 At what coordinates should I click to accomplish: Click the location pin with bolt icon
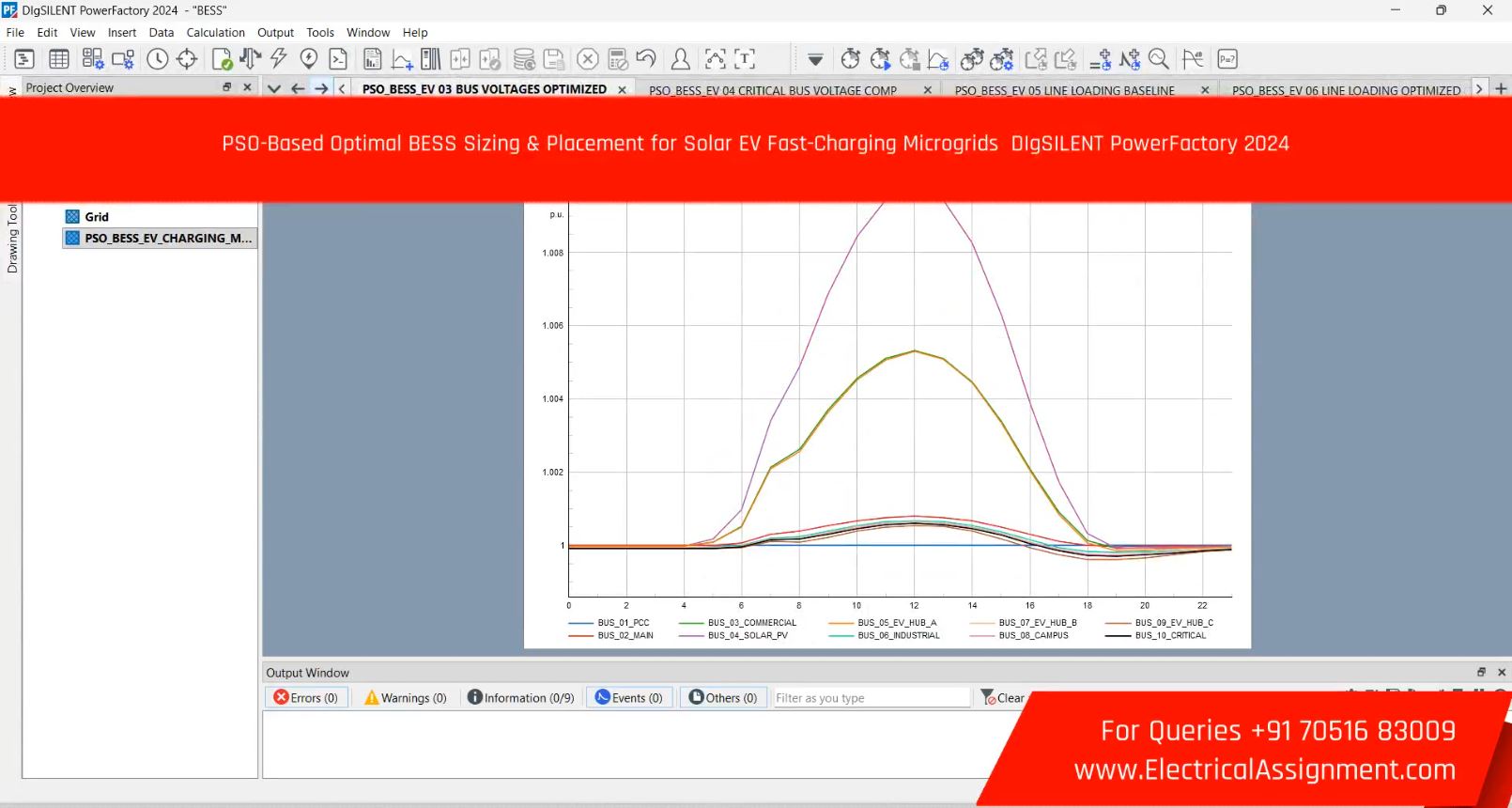(309, 59)
